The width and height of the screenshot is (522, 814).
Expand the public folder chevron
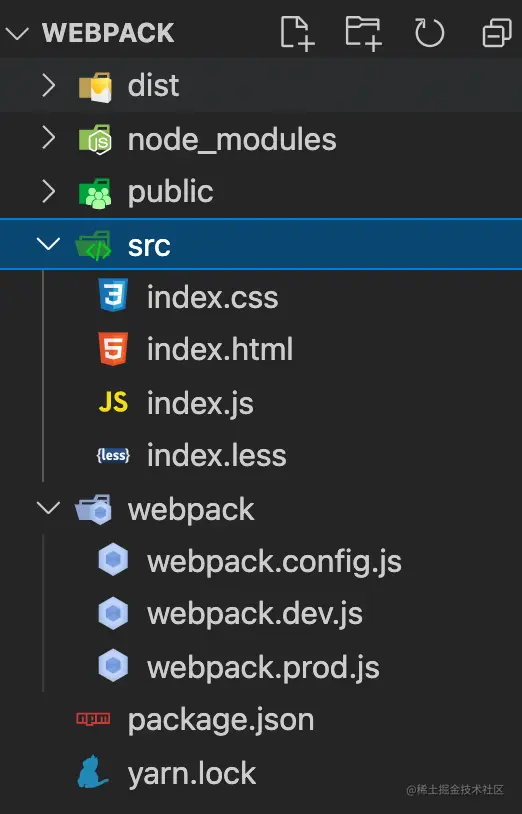pyautogui.click(x=48, y=191)
